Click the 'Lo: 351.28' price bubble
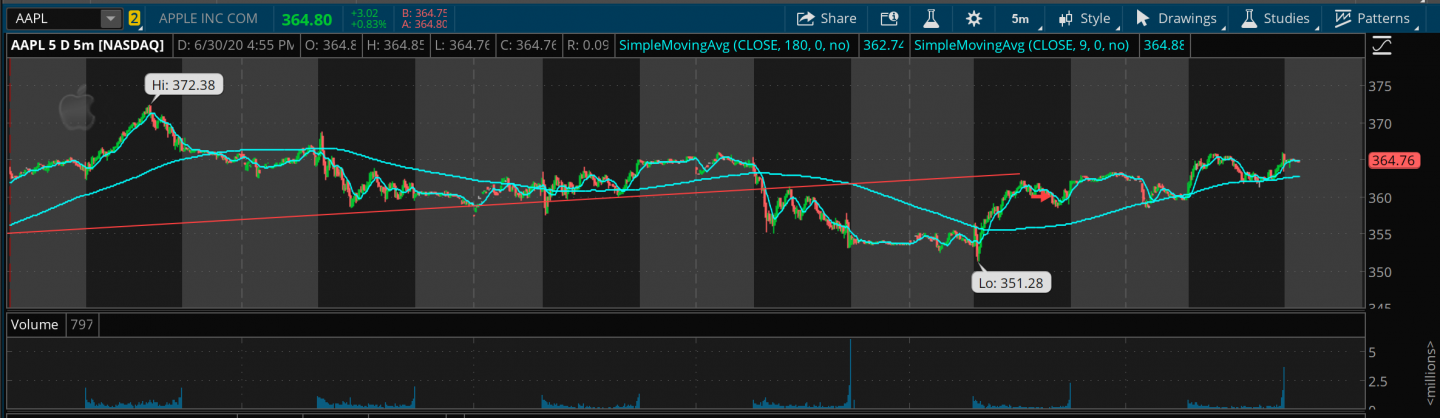Image resolution: width=1440 pixels, height=418 pixels. click(x=1009, y=283)
